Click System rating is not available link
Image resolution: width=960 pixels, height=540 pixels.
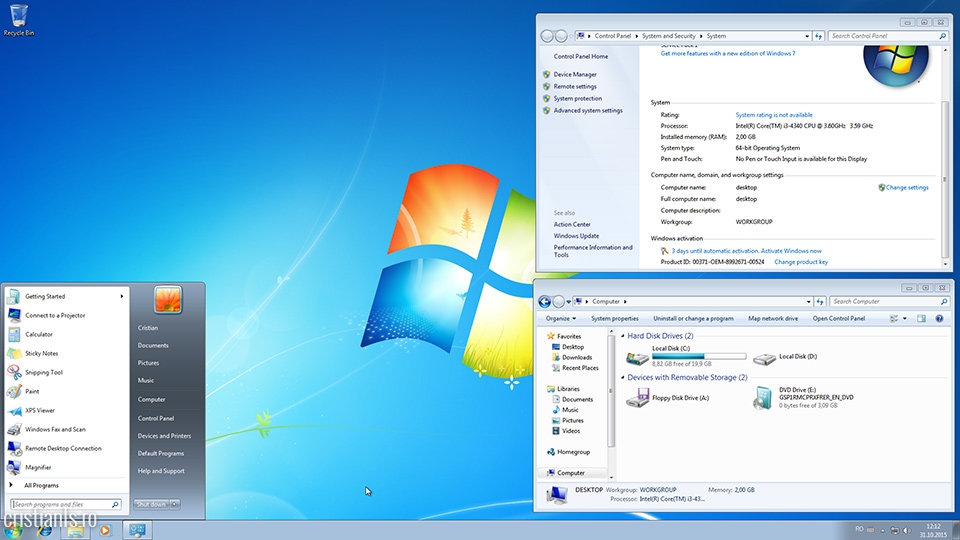coord(774,115)
